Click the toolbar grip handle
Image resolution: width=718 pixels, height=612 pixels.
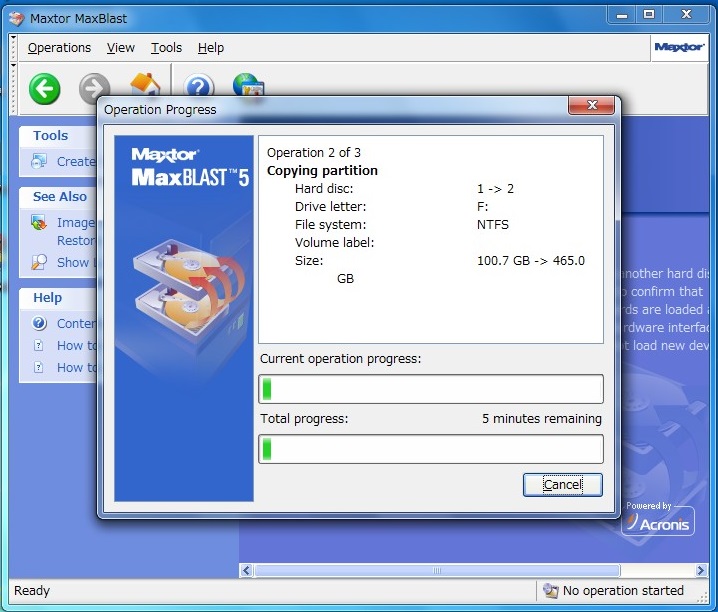[x=13, y=89]
